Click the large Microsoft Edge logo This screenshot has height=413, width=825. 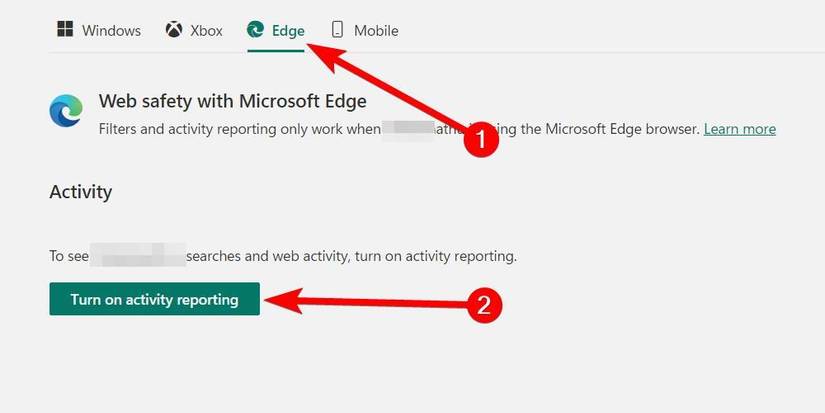coord(67,111)
